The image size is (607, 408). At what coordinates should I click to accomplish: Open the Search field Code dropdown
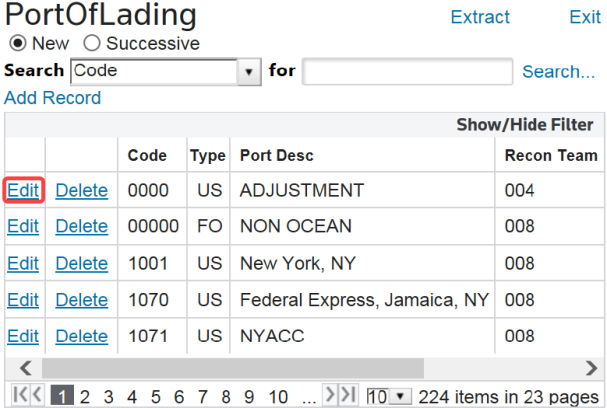click(166, 72)
